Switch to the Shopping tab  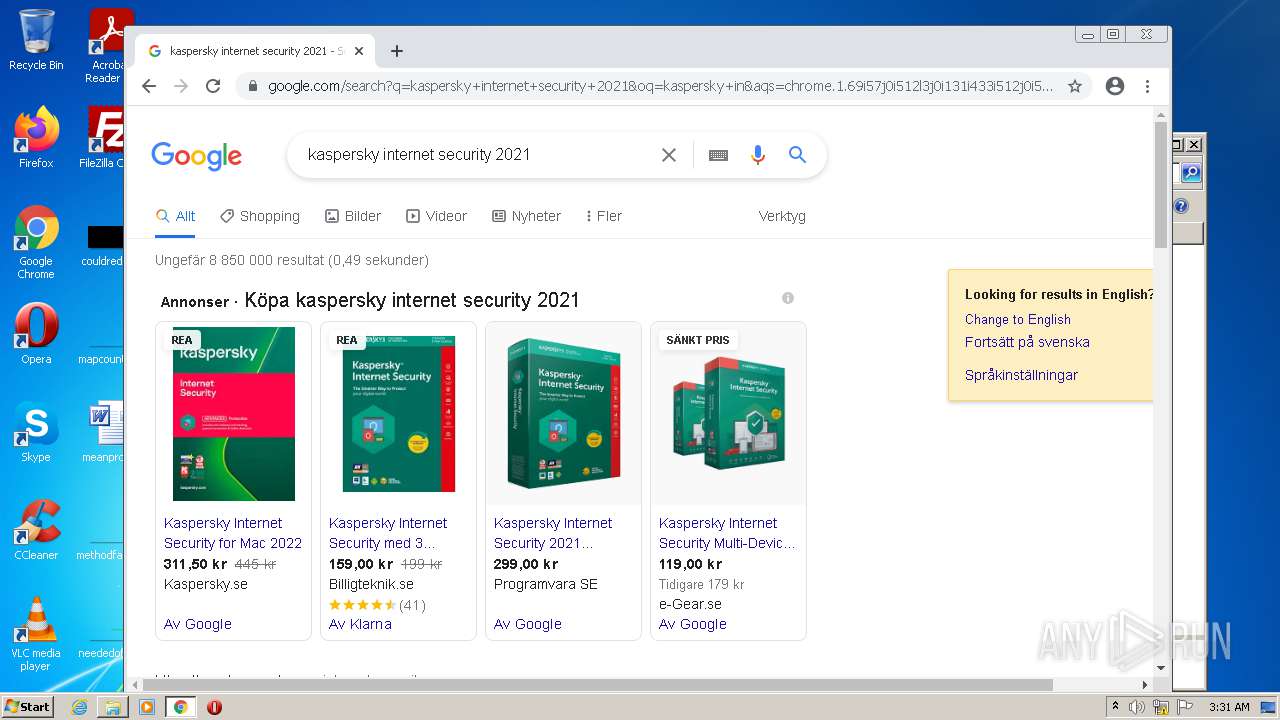[260, 216]
